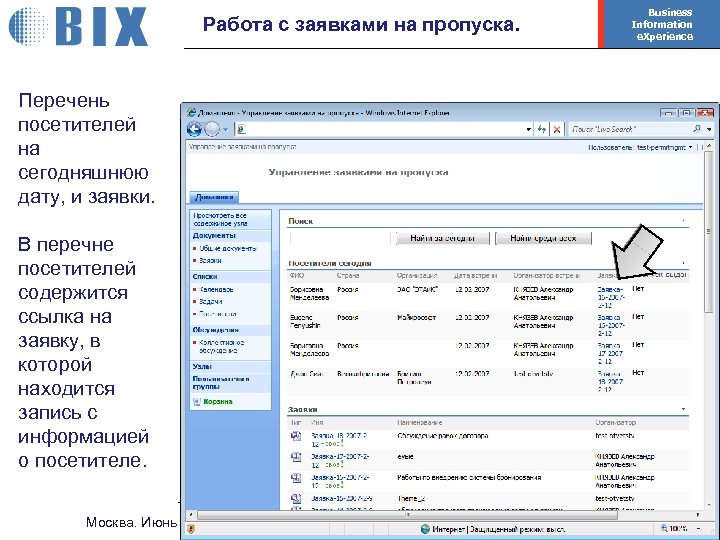Click the browser Back arrow button
Image resolution: width=720 pixels, height=540 pixels.
[x=194, y=129]
